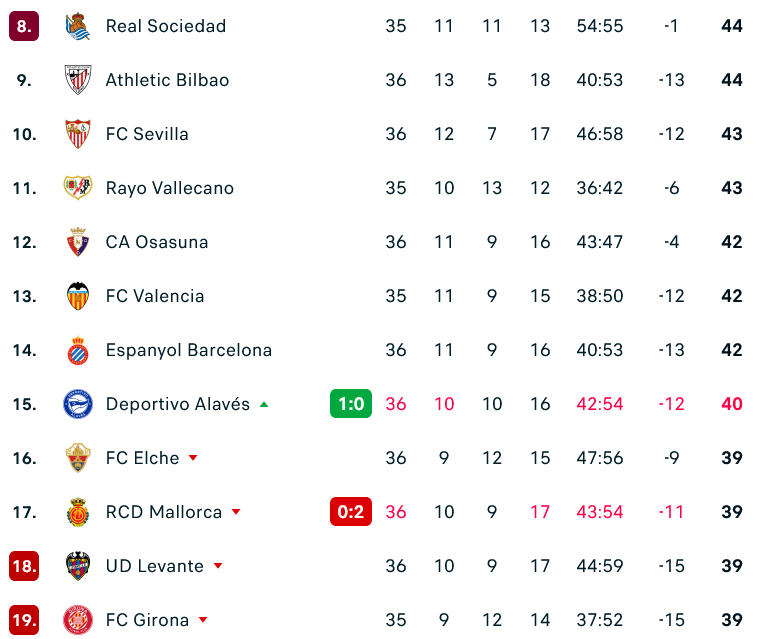The image size is (769, 639).
Task: Click the FC Girona club crest
Action: click(x=78, y=620)
